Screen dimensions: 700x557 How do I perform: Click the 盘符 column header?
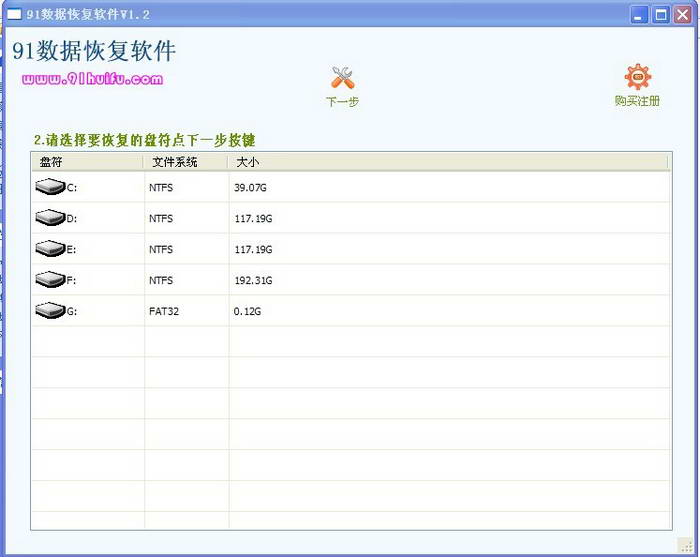point(88,162)
